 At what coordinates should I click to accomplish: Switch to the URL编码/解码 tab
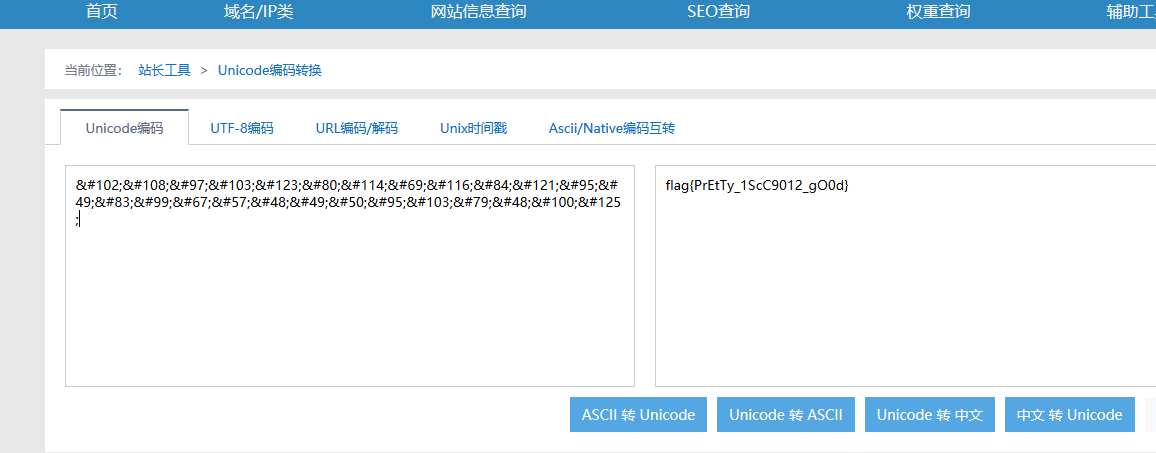click(x=357, y=128)
